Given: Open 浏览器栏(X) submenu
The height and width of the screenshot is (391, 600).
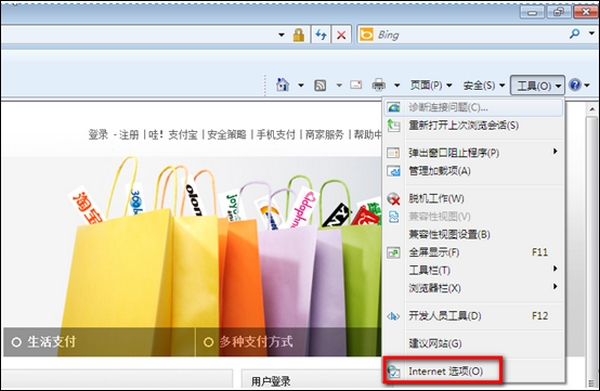Looking at the screenshot, I should point(473,288).
